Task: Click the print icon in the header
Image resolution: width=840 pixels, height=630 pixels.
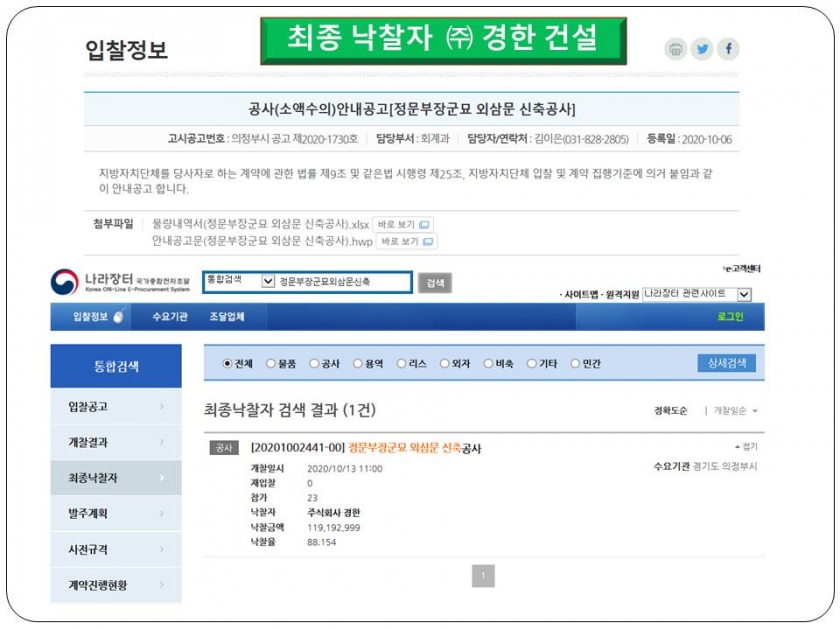Action: coord(675,49)
